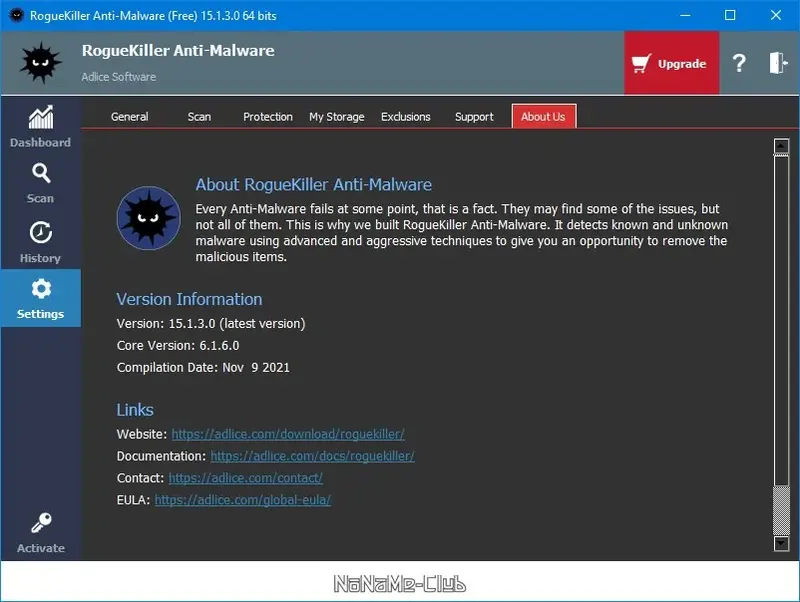
Task: Click the Version Information heading
Action: coord(189,299)
